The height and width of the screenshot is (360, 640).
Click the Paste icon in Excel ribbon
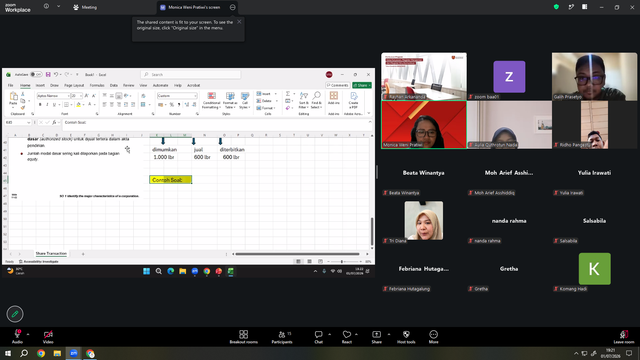(x=13, y=96)
